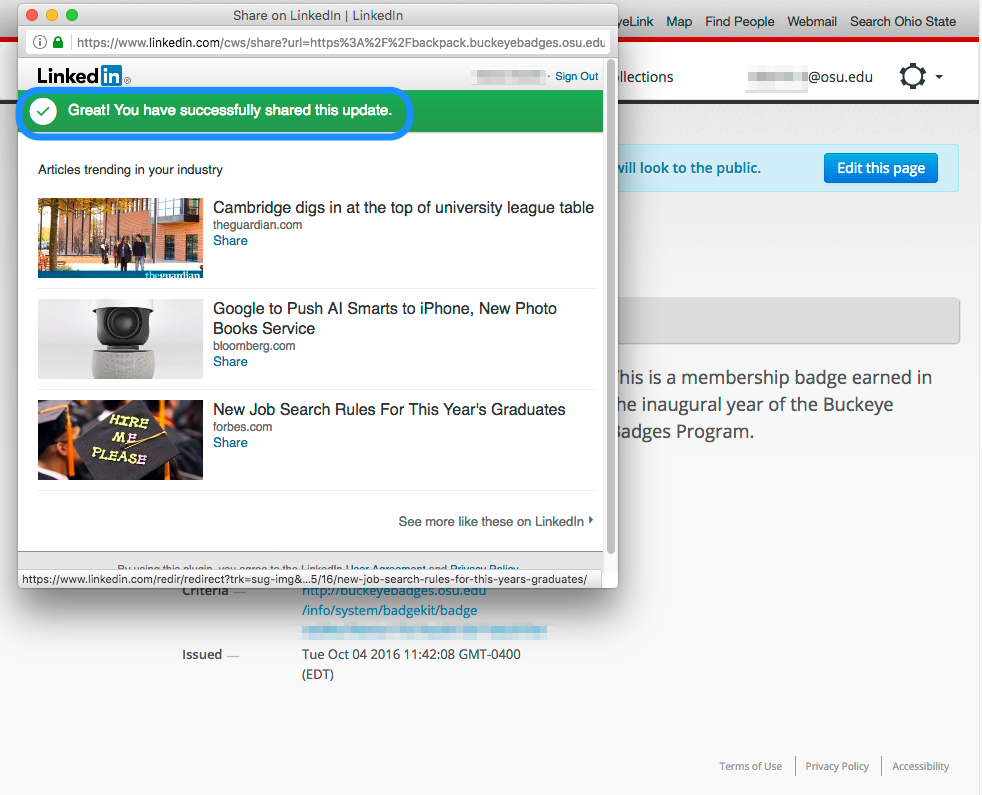Screen dimensions: 982x795
Task: Click Terms of Use footer link
Action: click(x=750, y=766)
